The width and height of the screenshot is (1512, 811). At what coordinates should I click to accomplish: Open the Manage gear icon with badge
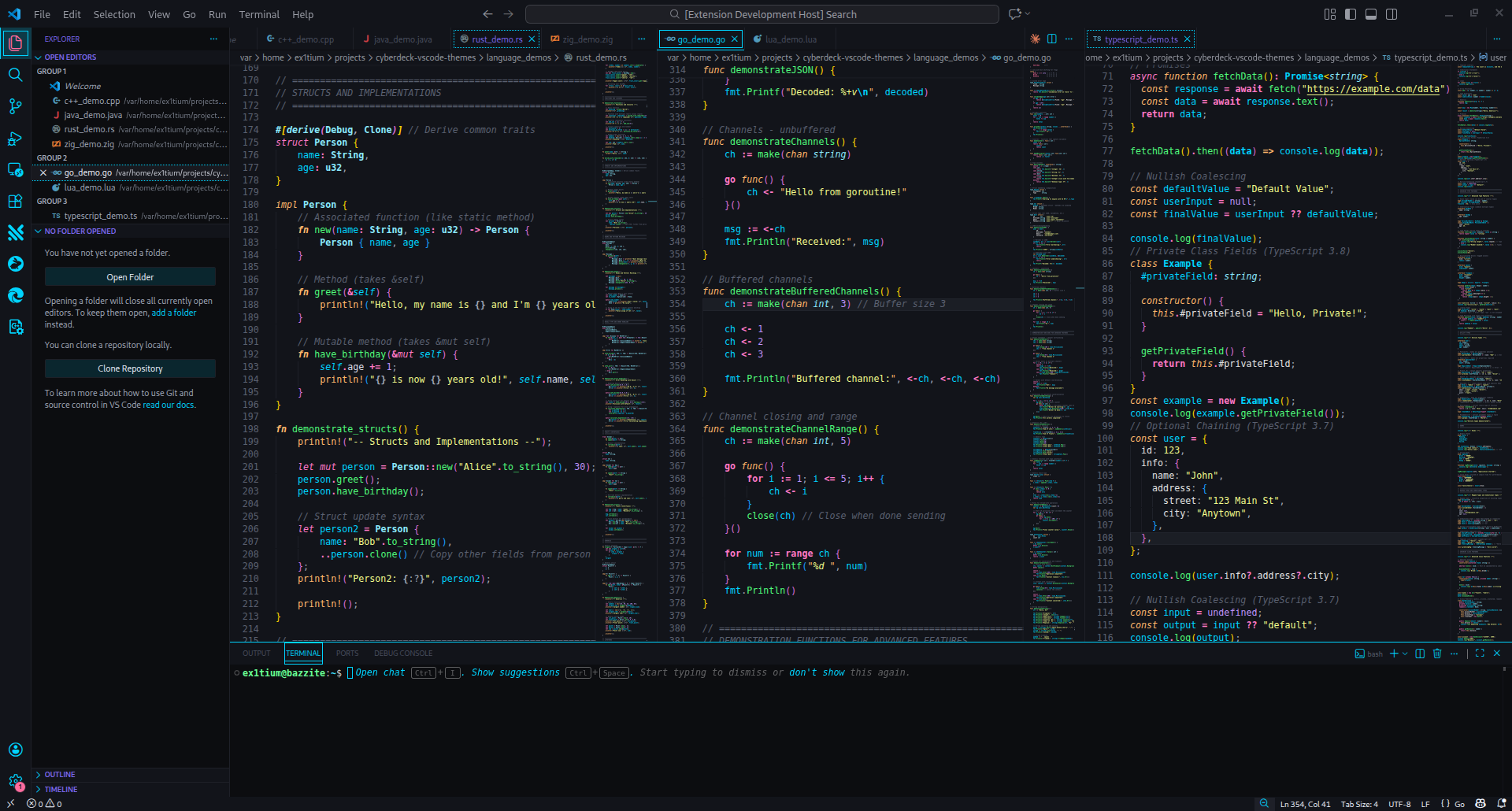[x=15, y=784]
